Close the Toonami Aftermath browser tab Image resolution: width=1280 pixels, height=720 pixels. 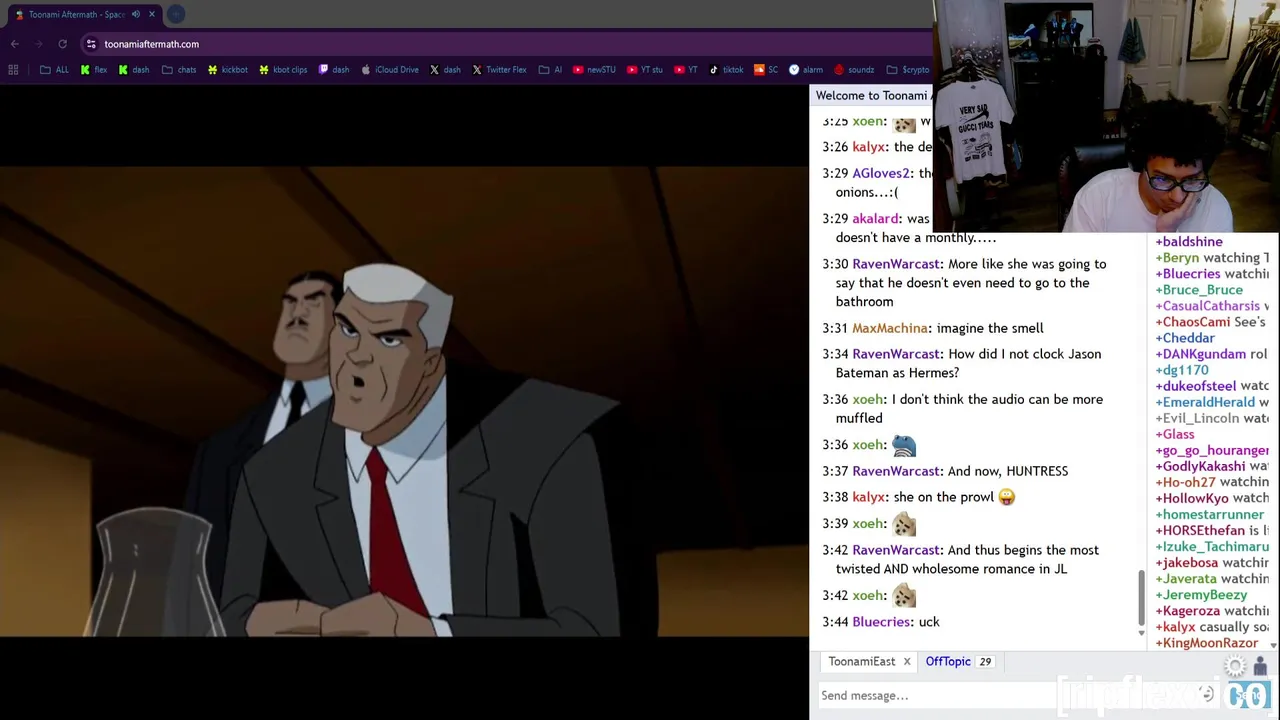(x=152, y=14)
